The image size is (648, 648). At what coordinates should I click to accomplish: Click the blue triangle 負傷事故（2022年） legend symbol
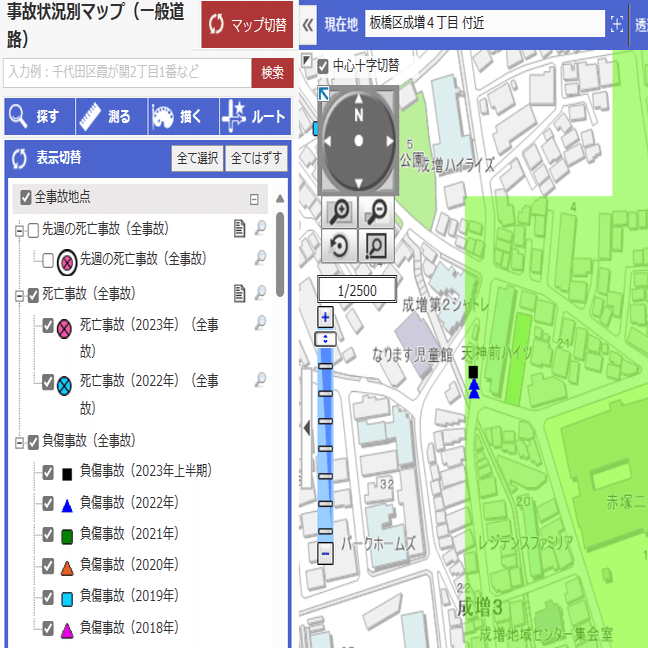67,506
